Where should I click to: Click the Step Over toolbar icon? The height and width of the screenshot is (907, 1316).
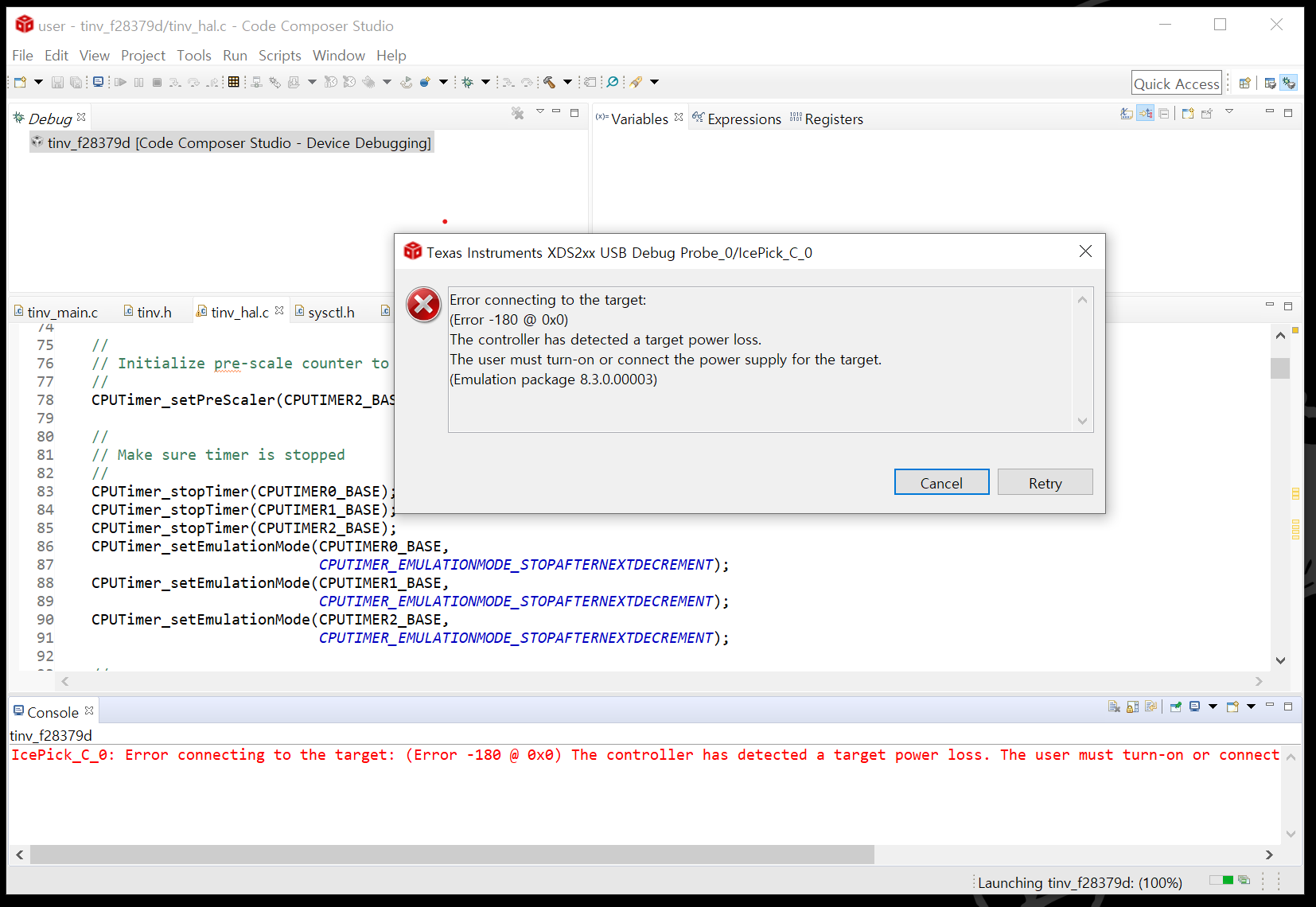[193, 82]
